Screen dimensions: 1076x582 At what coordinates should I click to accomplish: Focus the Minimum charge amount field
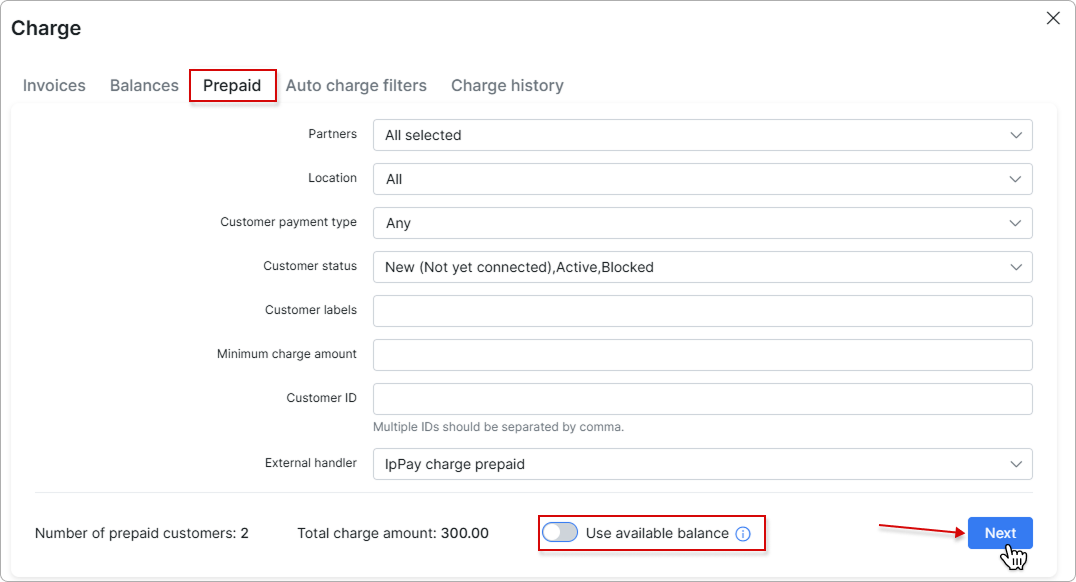(702, 355)
